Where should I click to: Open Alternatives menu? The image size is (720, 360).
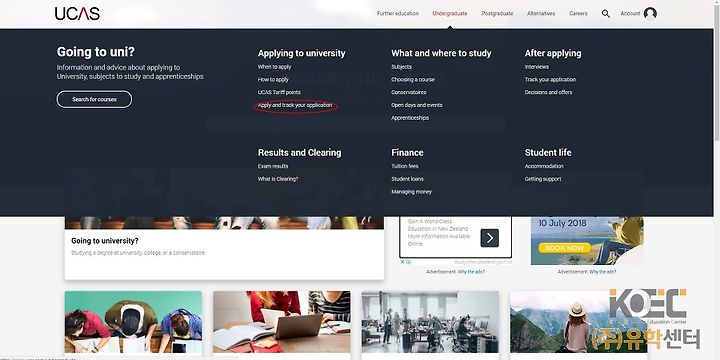(x=541, y=13)
